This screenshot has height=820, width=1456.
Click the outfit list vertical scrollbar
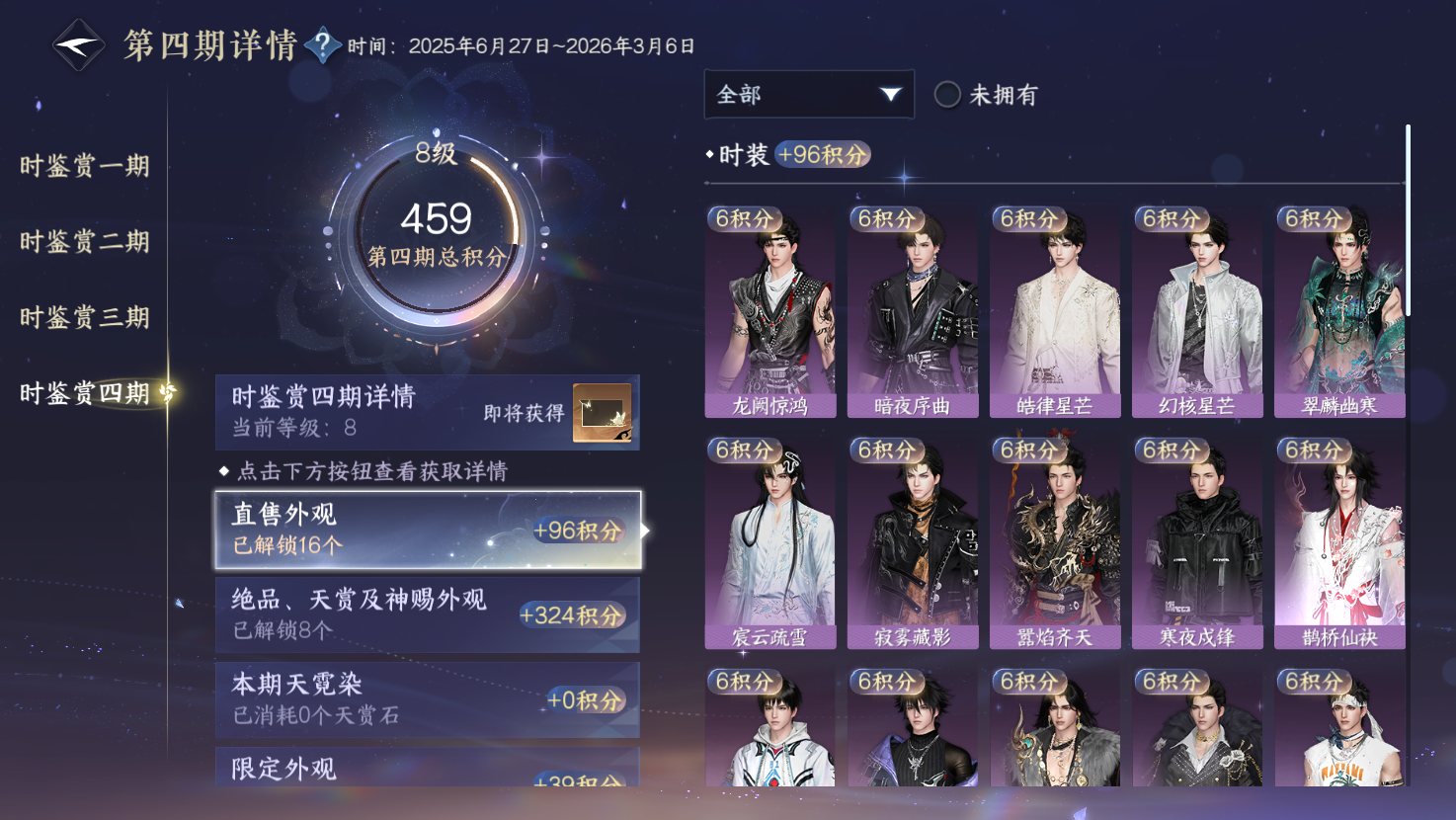1408,219
